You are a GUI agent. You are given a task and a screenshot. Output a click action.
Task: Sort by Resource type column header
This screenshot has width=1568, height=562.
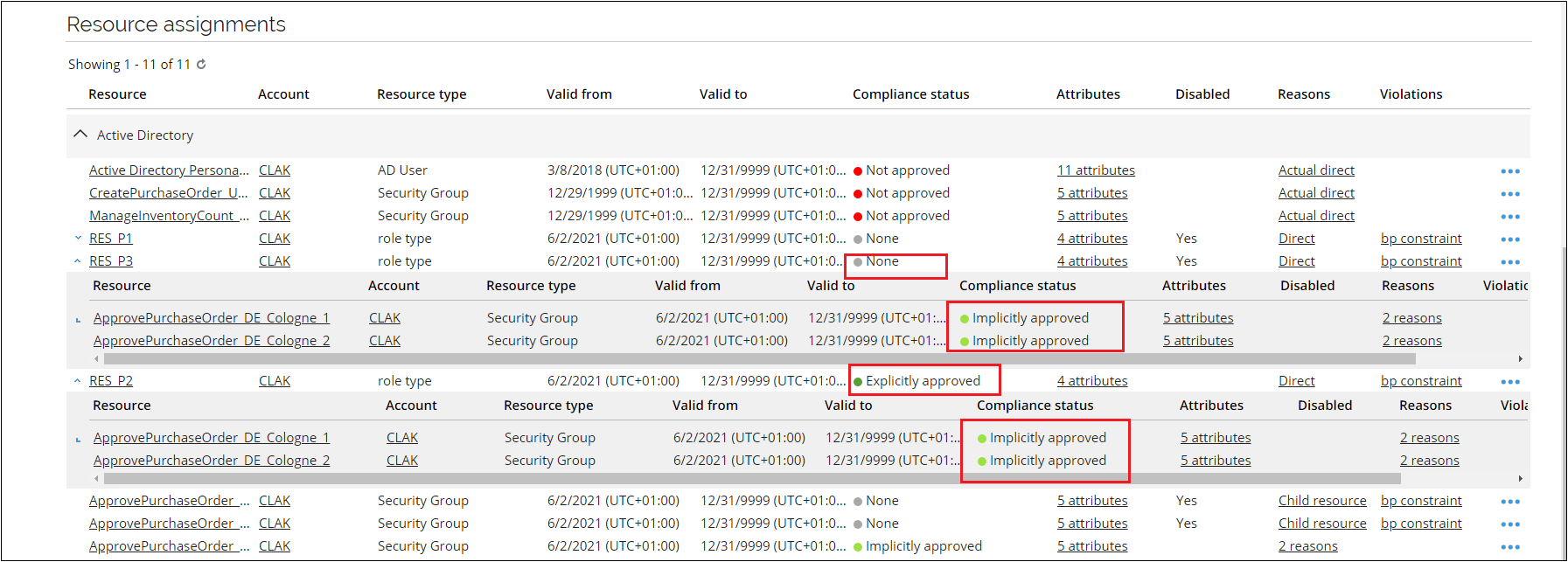[x=422, y=94]
